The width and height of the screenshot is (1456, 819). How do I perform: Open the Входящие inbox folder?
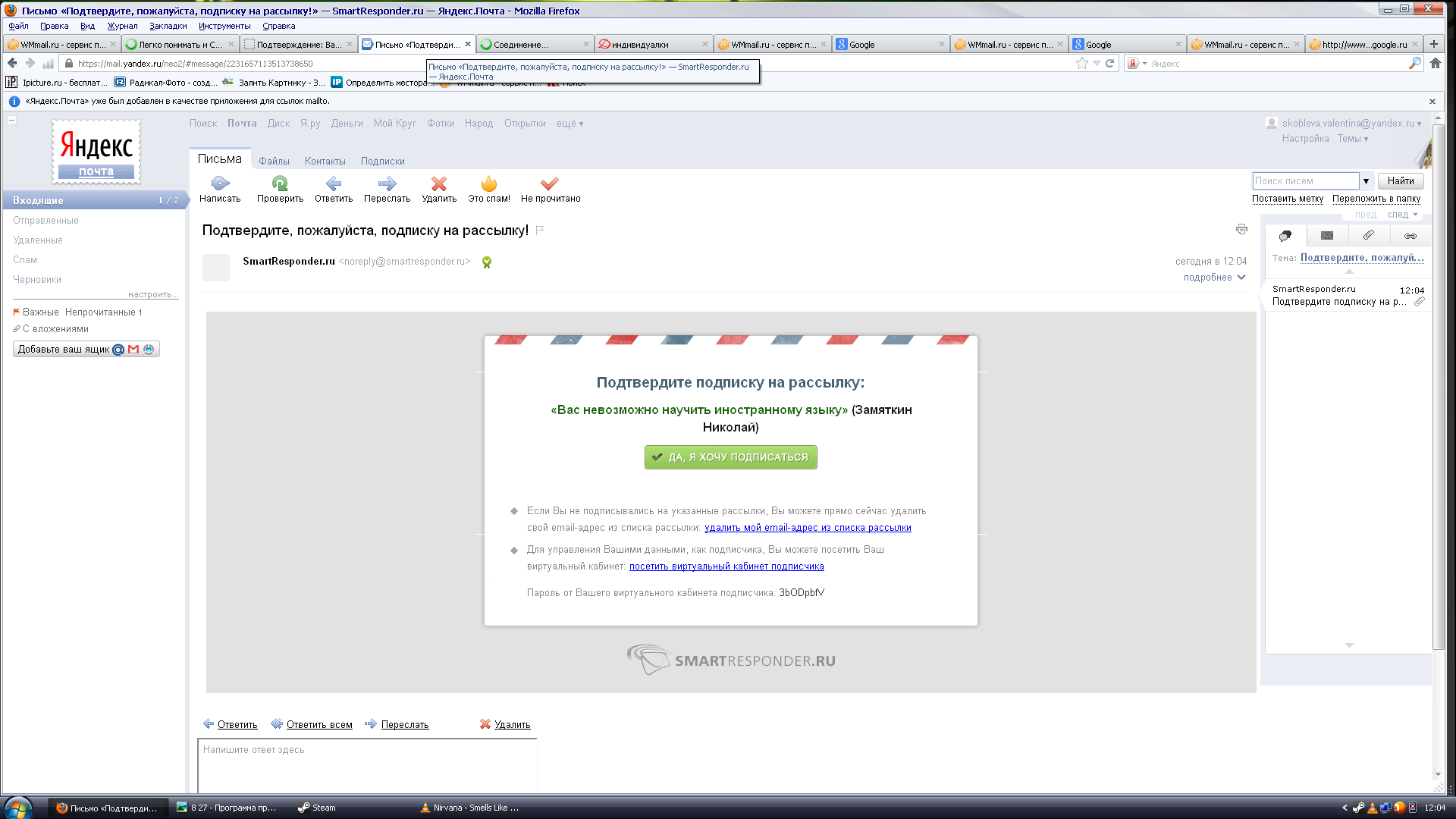[x=94, y=200]
